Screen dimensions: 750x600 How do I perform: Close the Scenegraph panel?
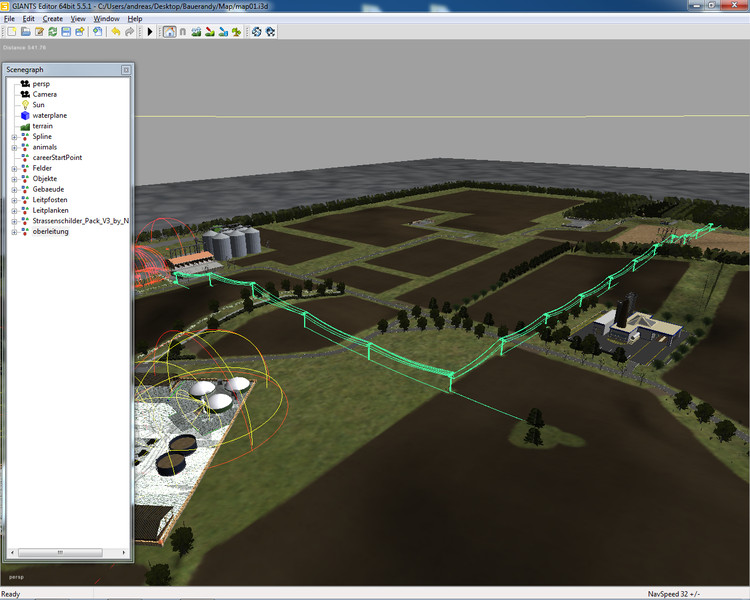click(126, 70)
